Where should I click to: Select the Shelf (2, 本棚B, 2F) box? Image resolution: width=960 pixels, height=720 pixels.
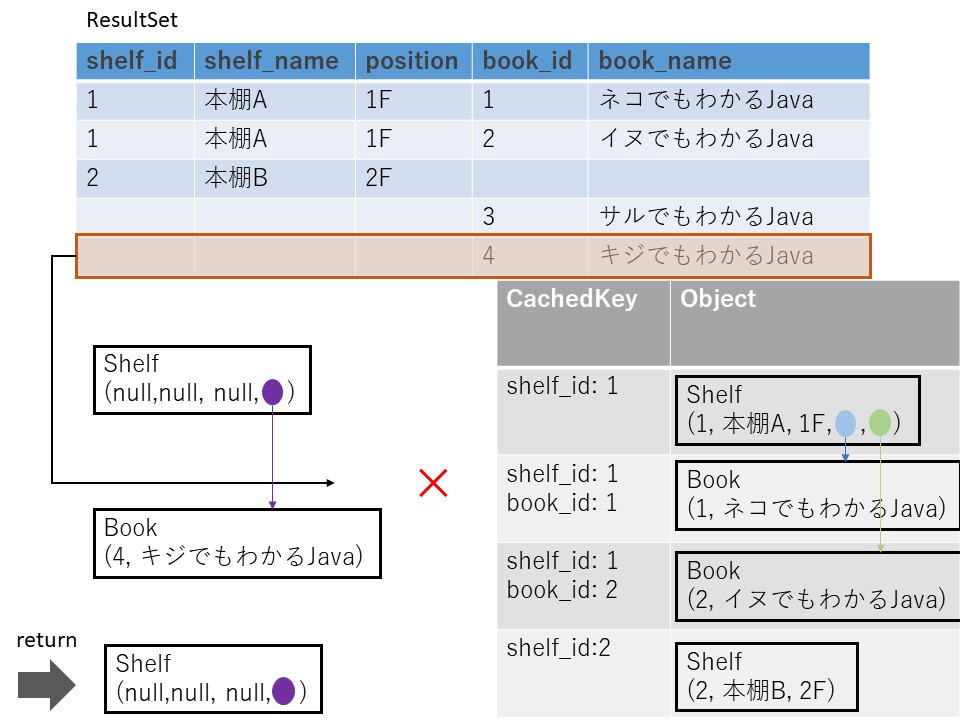tap(766, 675)
